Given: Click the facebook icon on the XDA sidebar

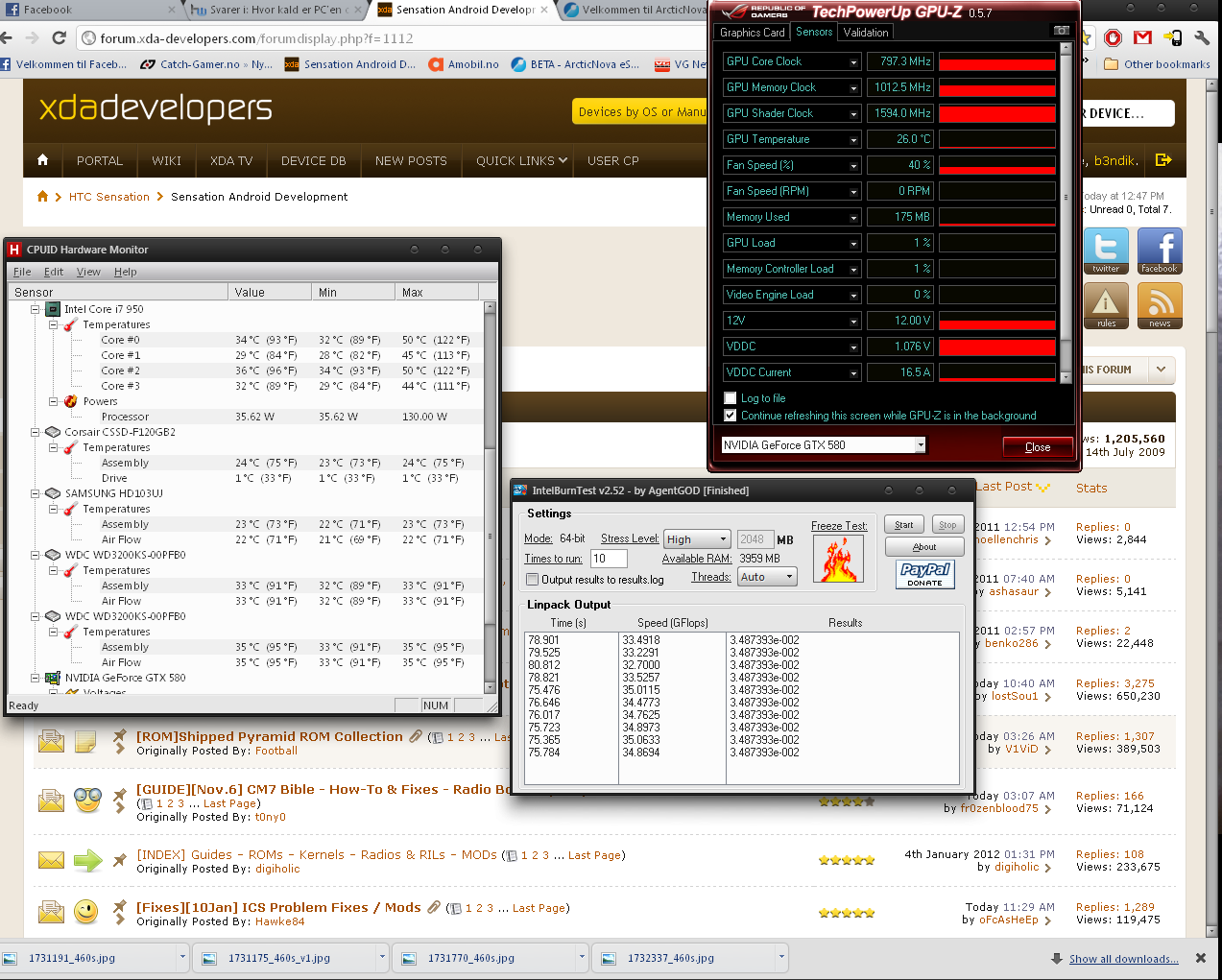Looking at the screenshot, I should 1160,251.
